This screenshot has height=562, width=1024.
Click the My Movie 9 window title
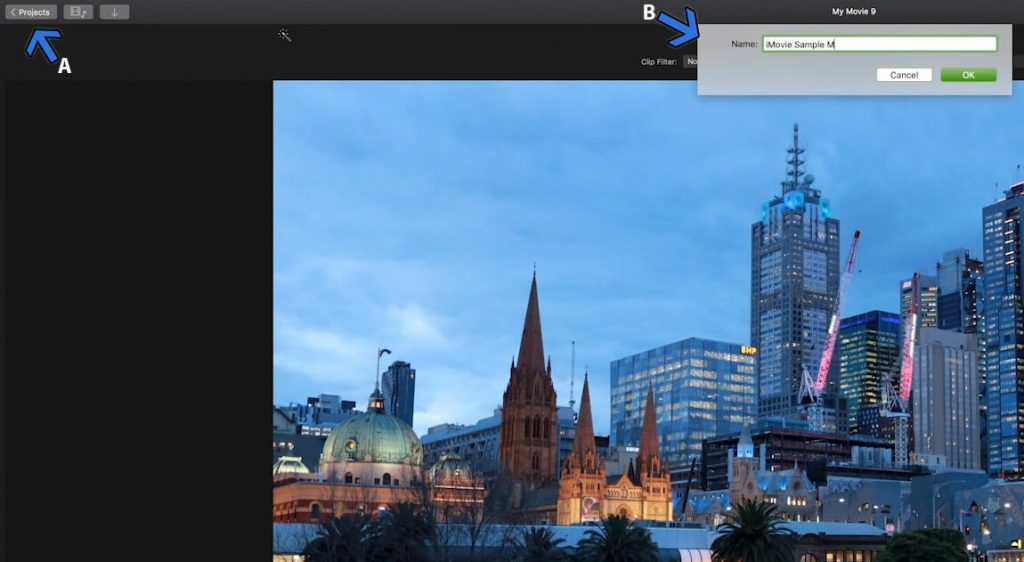point(854,12)
